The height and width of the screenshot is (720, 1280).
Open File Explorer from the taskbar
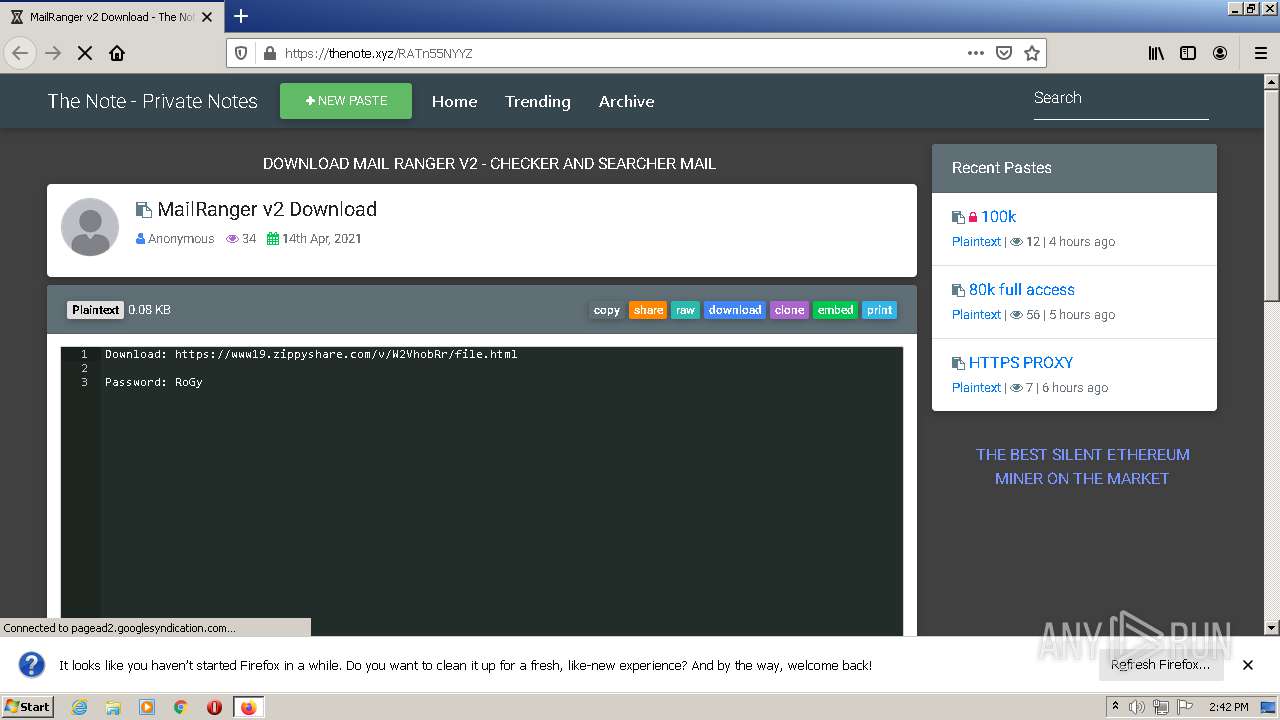[113, 707]
